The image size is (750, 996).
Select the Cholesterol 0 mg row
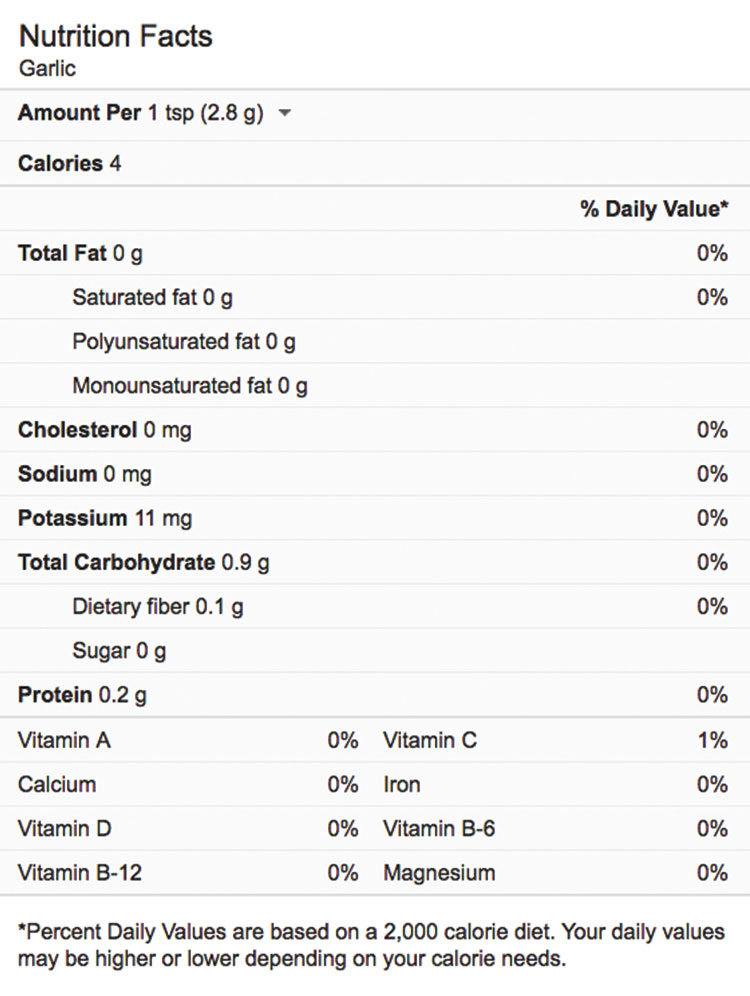click(x=104, y=430)
